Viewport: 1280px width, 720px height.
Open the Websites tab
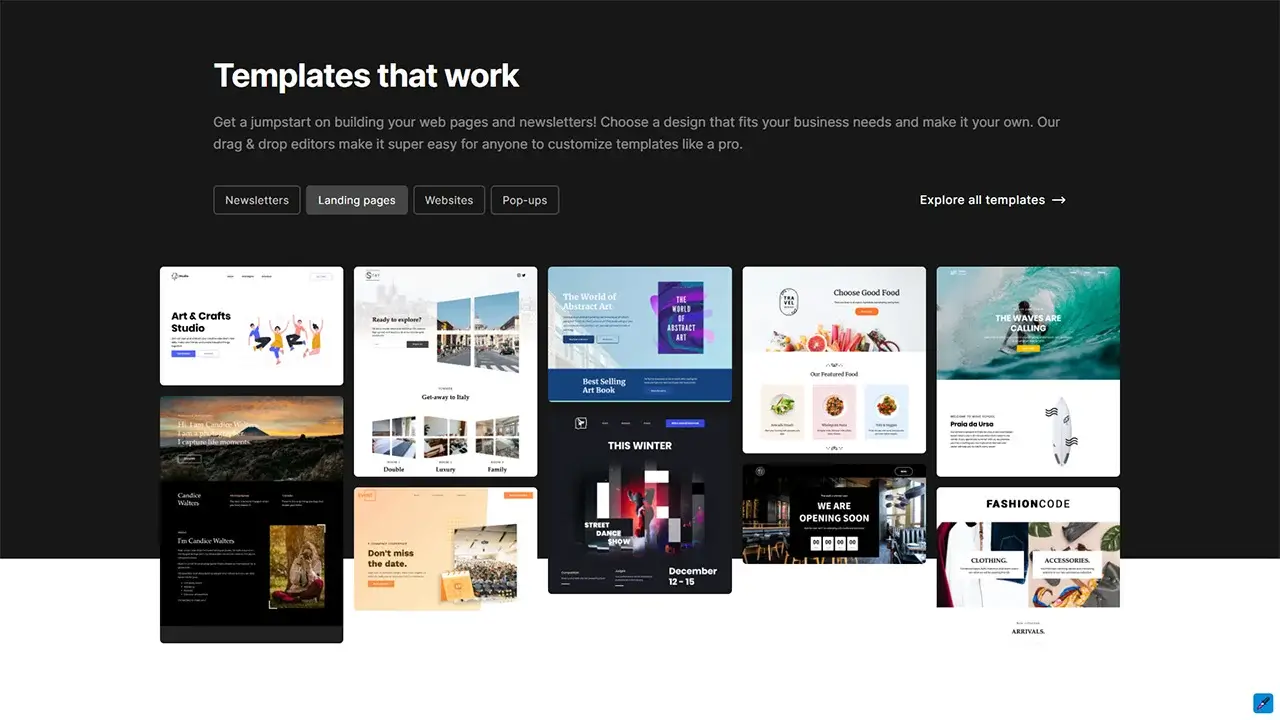click(449, 200)
